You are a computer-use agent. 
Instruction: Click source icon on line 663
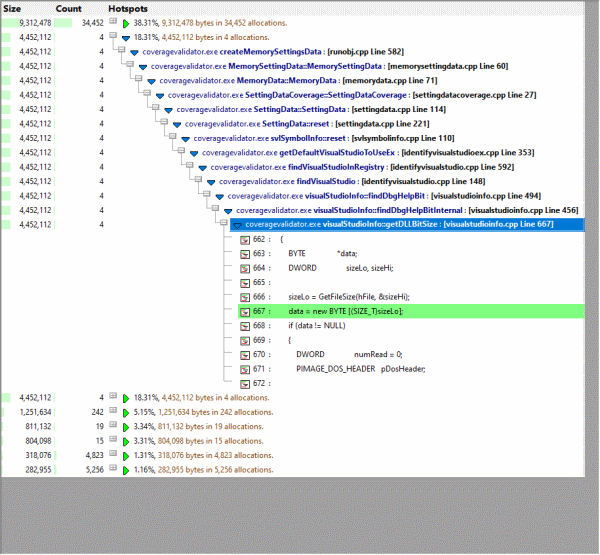click(245, 255)
